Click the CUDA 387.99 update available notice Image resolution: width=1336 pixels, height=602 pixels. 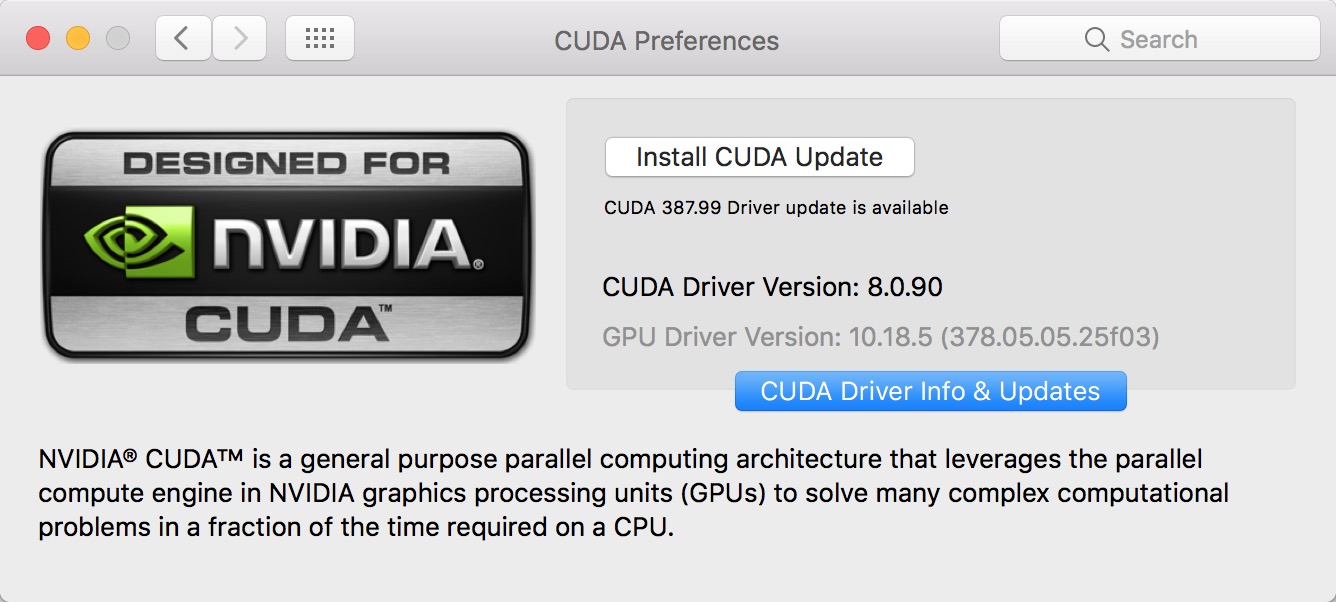[x=776, y=208]
